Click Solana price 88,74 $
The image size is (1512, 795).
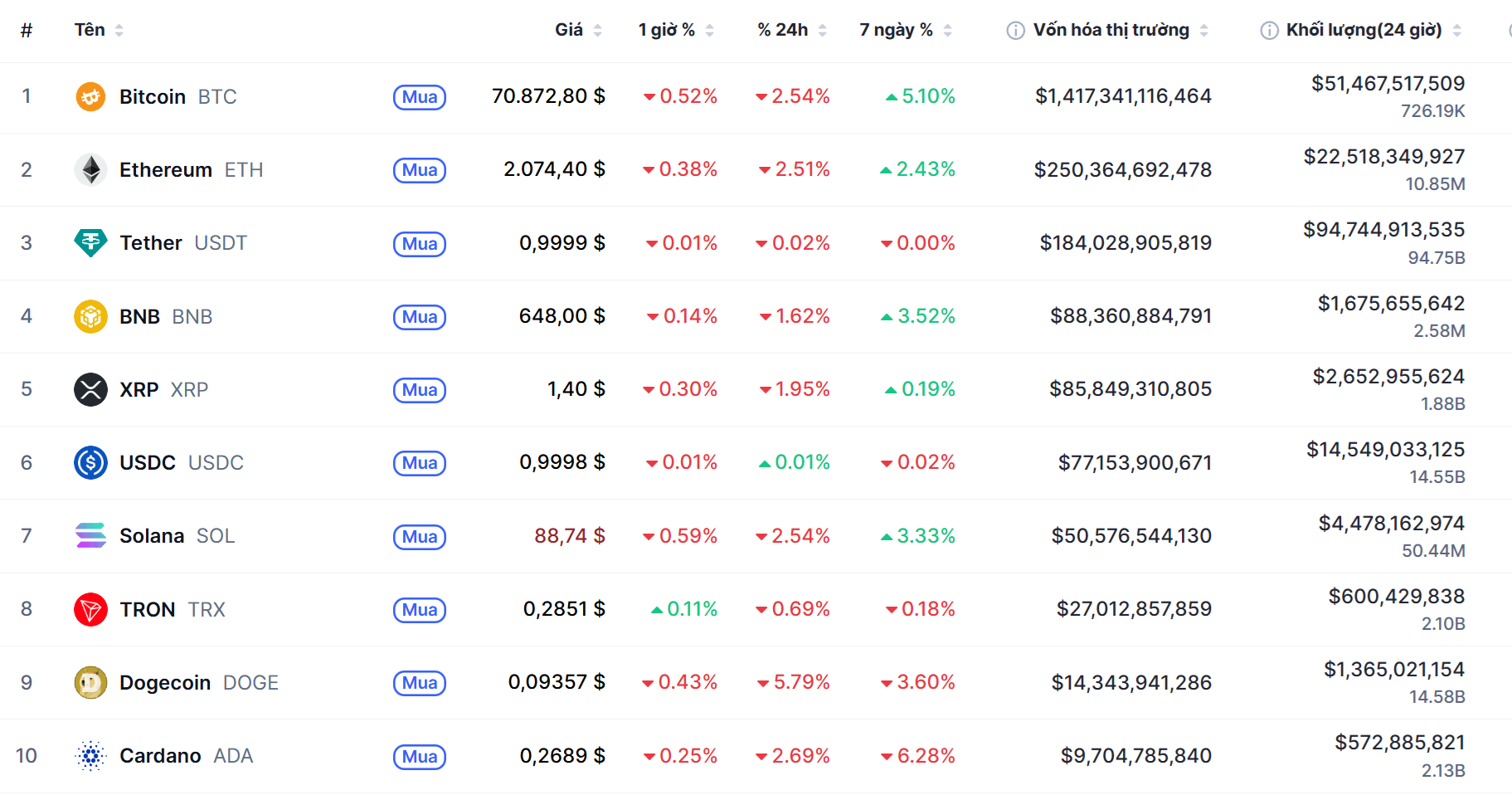pos(570,536)
